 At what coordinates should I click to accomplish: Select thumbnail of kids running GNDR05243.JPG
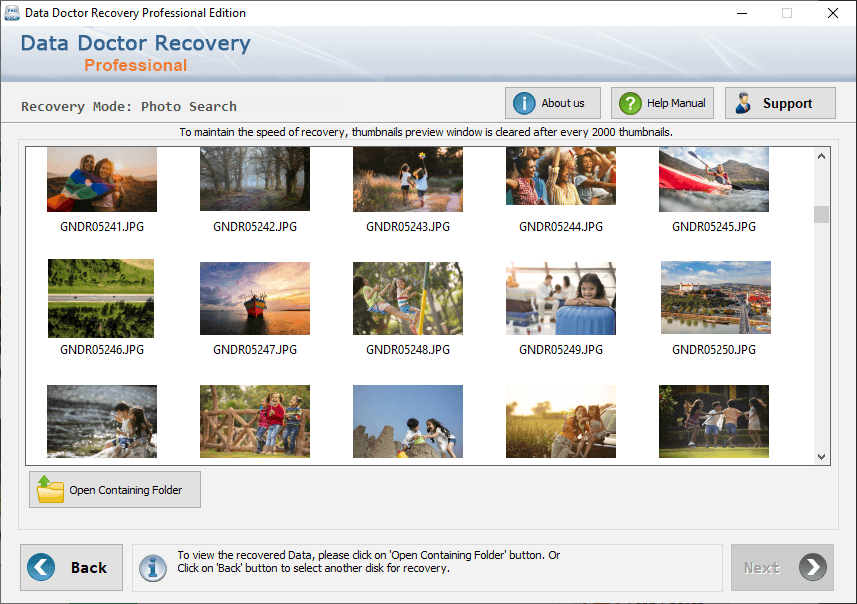408,179
